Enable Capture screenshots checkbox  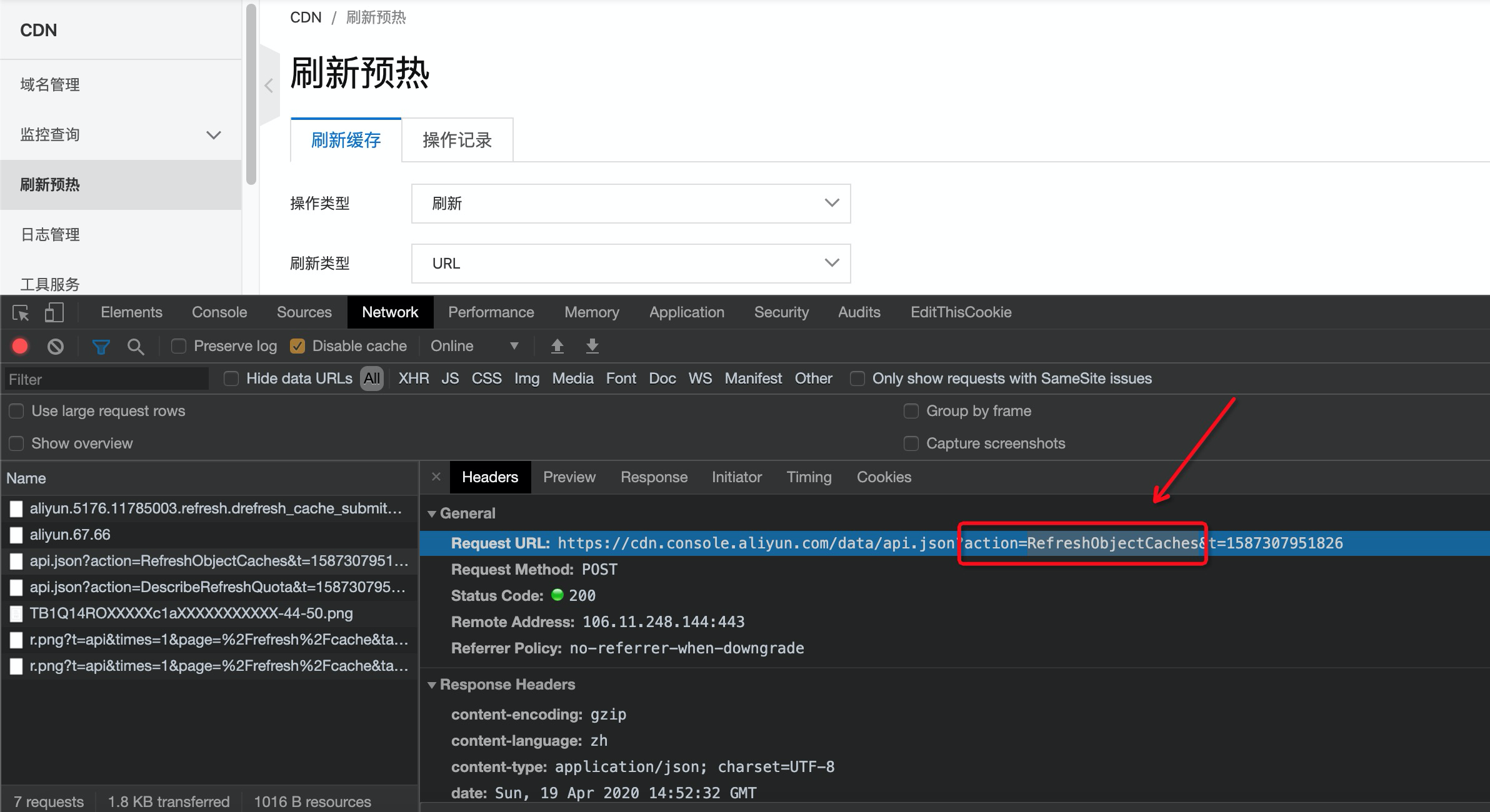911,443
